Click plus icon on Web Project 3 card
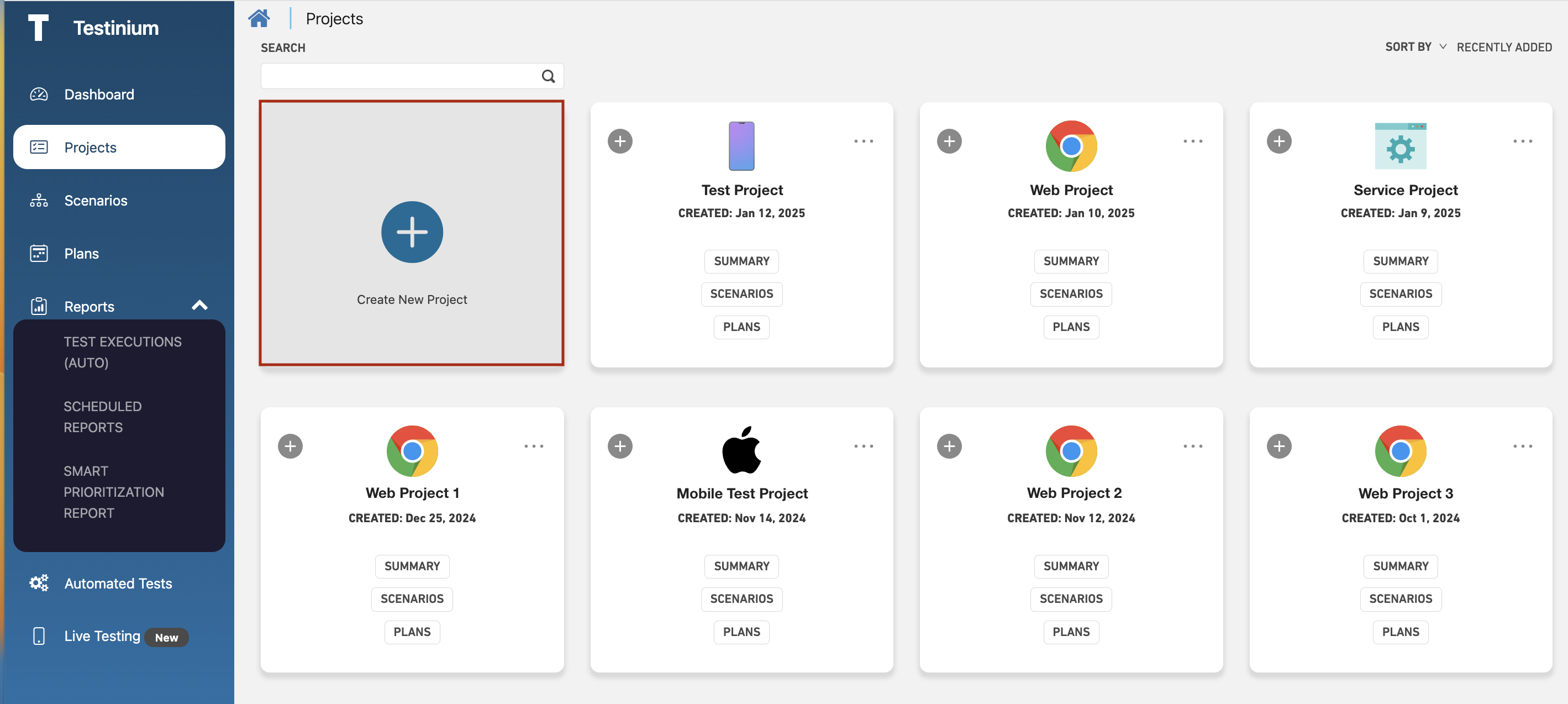This screenshot has height=704, width=1568. click(x=1278, y=446)
